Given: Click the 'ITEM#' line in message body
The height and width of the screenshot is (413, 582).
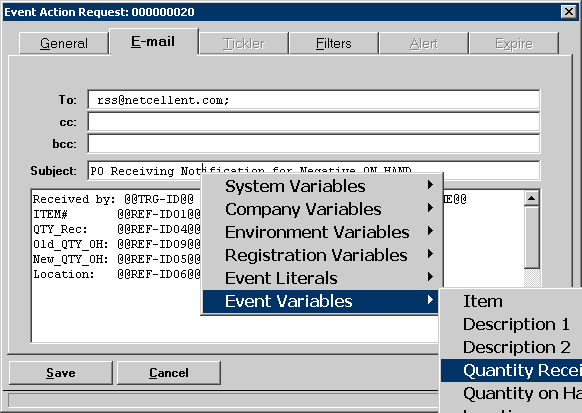Looking at the screenshot, I should pos(117,214).
